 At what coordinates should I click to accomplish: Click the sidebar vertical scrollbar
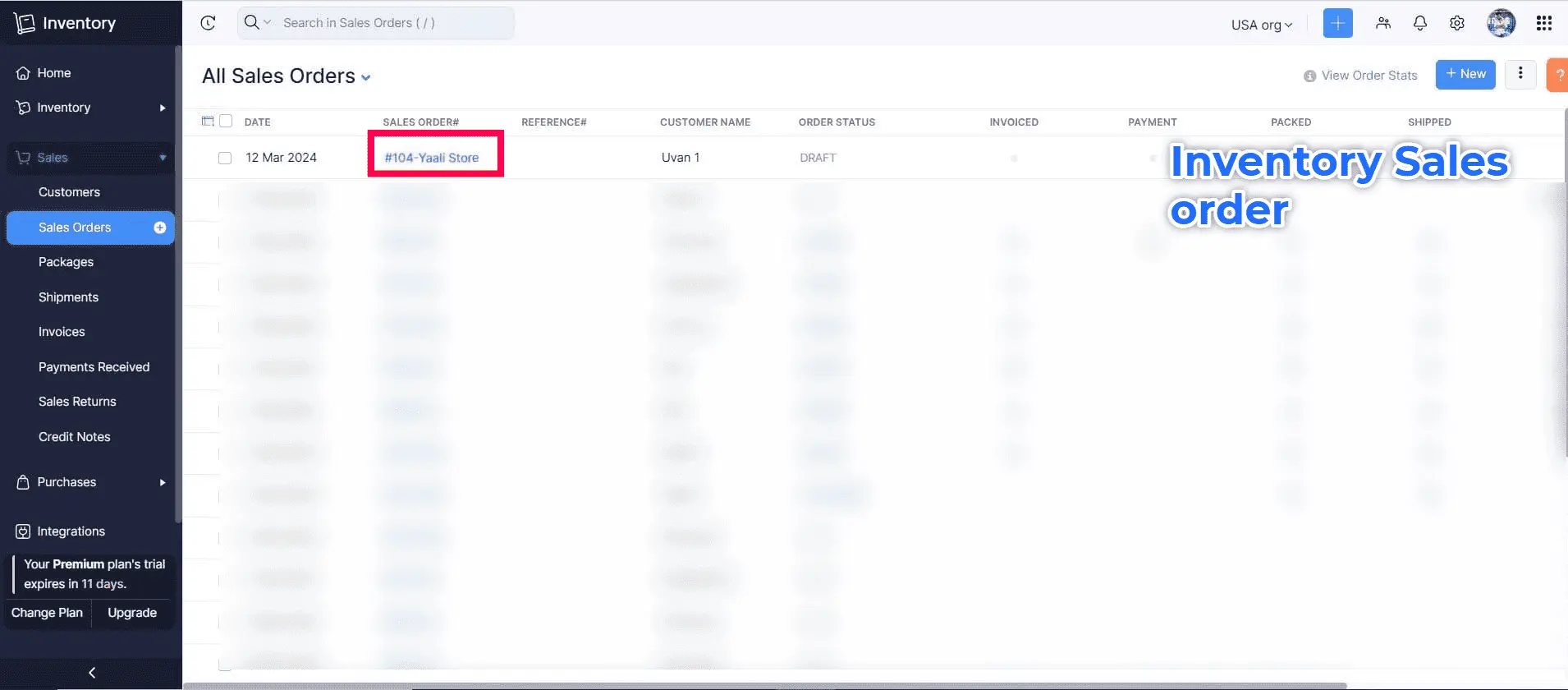[x=178, y=283]
